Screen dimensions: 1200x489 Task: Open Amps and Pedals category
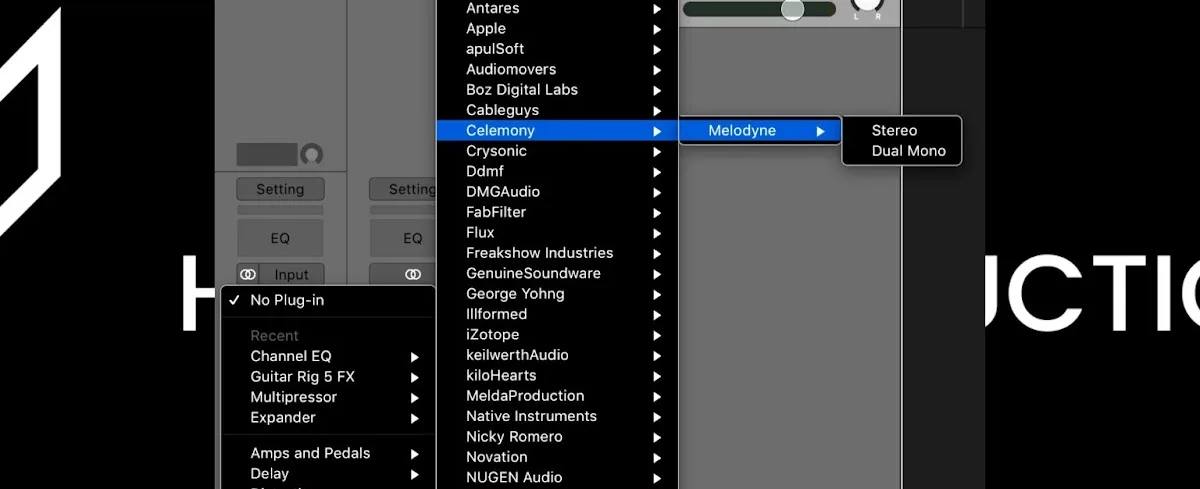click(x=328, y=453)
